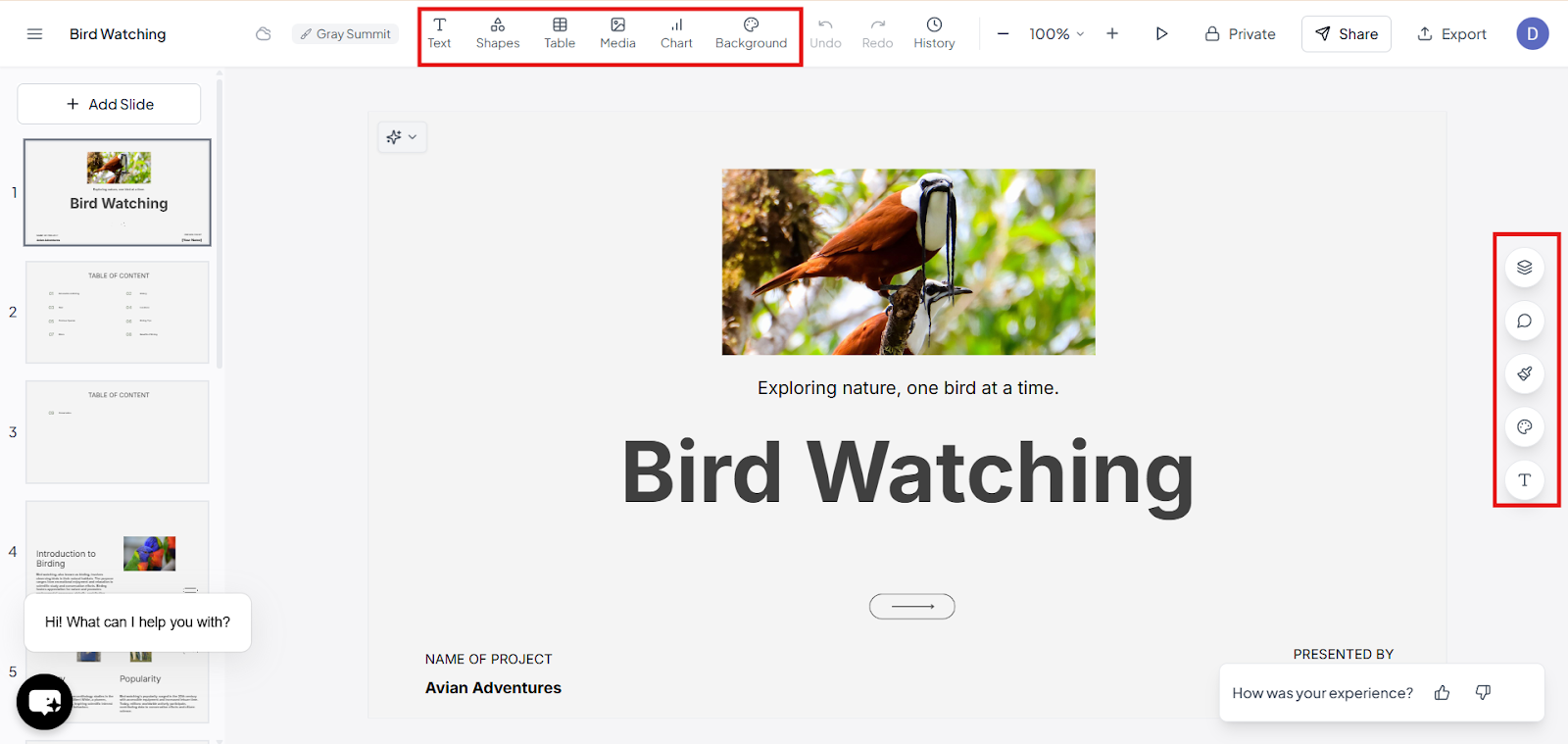Insert a Table from toolbar
Image resolution: width=1568 pixels, height=744 pixels.
pos(560,33)
